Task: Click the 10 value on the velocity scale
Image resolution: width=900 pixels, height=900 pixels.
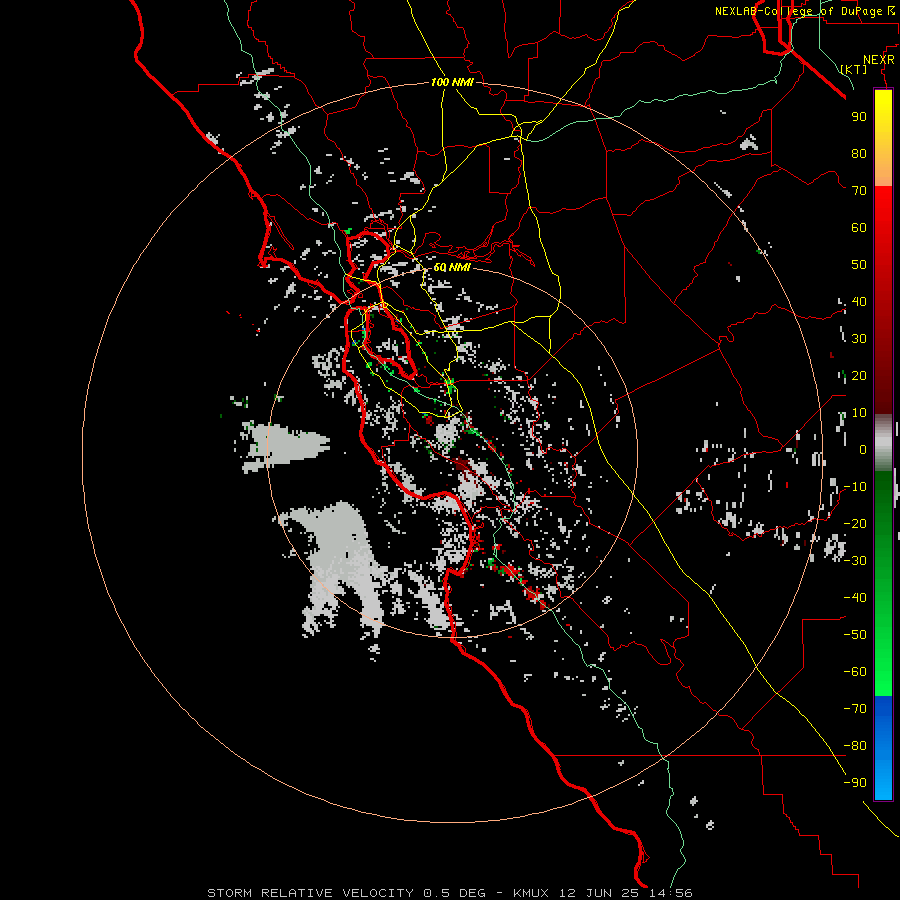Action: click(x=859, y=413)
